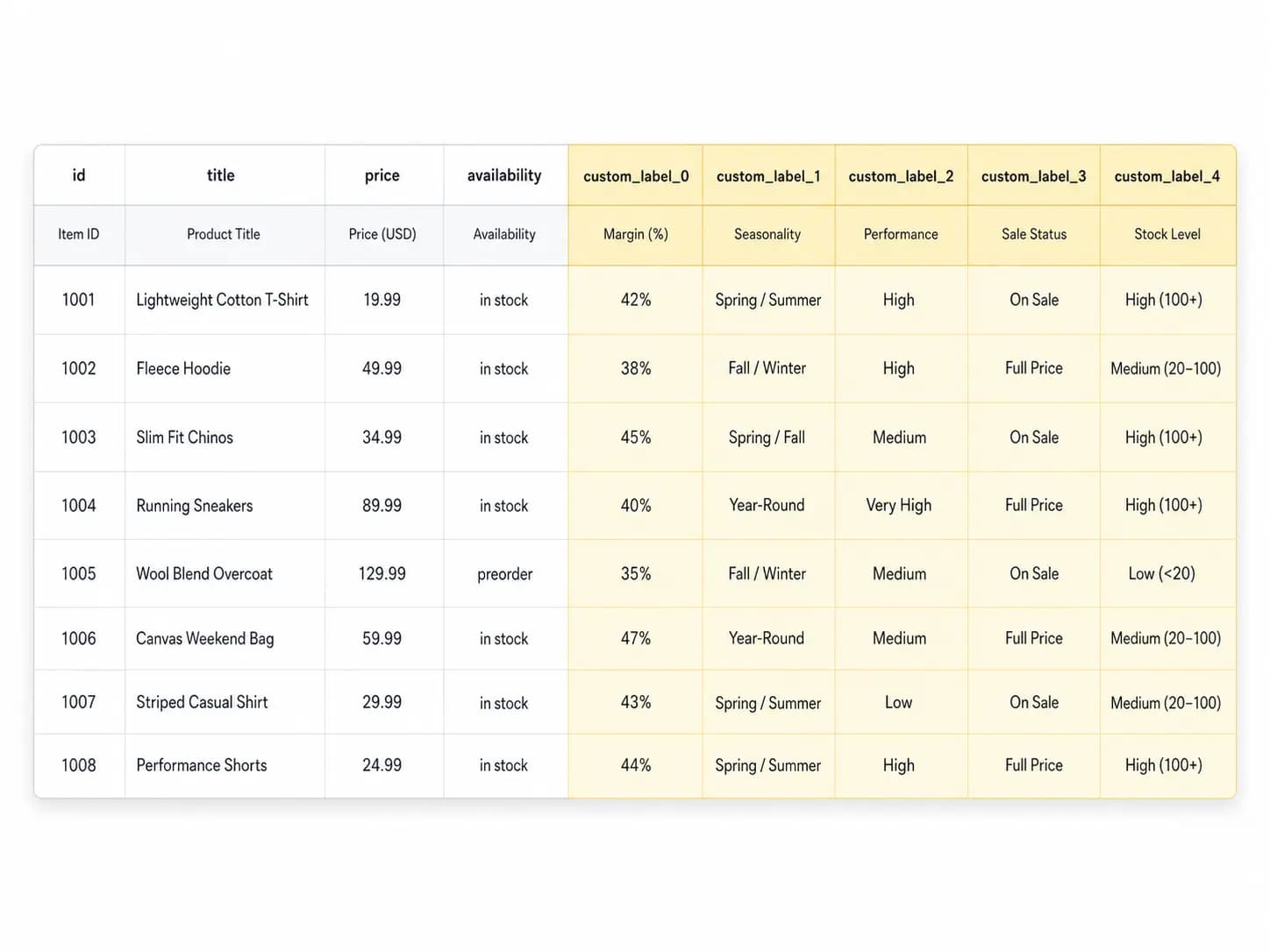Viewport: 1270px width, 952px height.
Task: Select the Spring / Fall seasonality cell
Action: (767, 437)
